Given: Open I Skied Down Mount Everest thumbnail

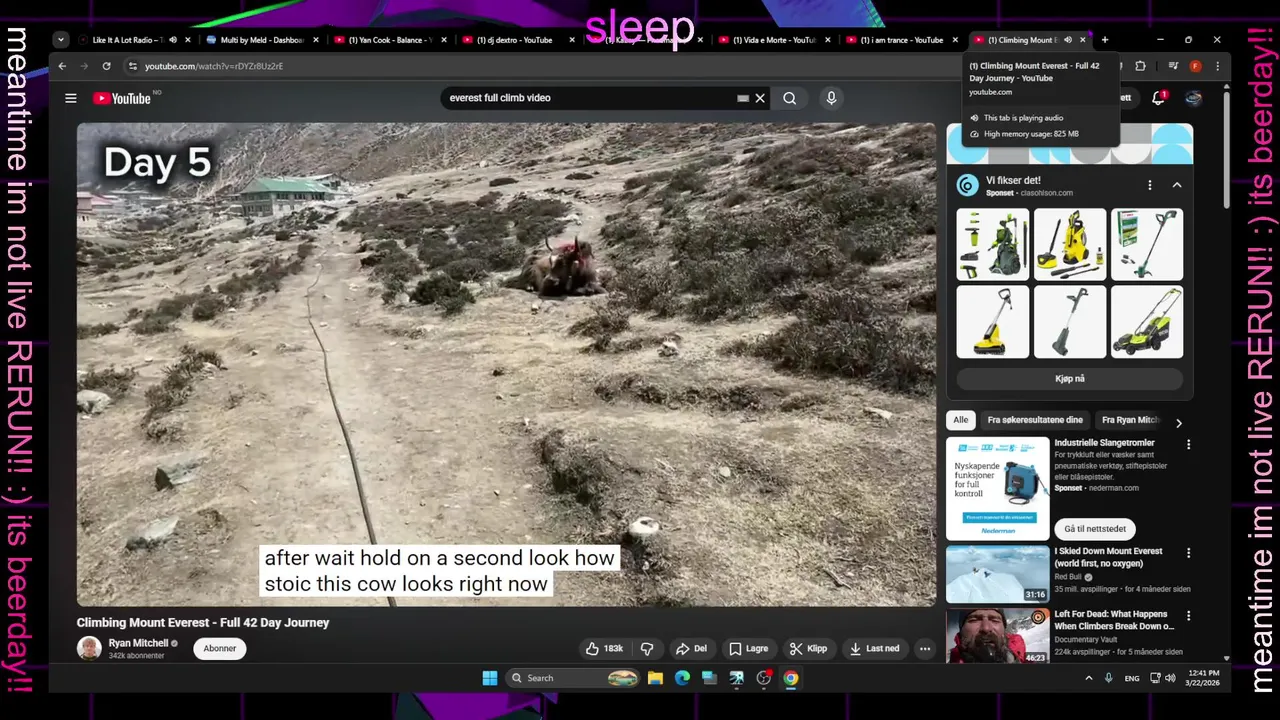Looking at the screenshot, I should pos(998,574).
